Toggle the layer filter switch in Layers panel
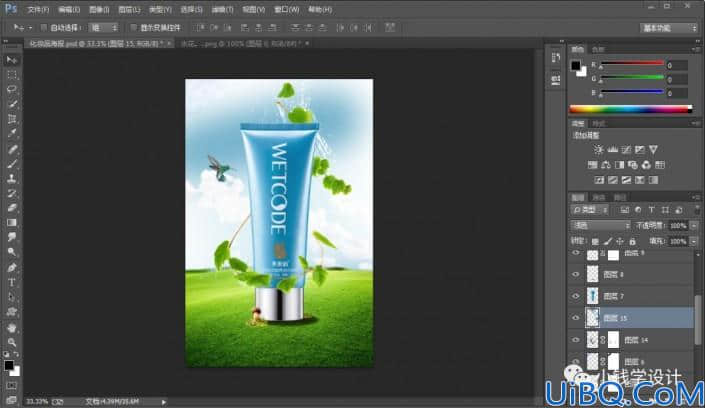Image resolution: width=705 pixels, height=408 pixels. pyautogui.click(x=697, y=210)
